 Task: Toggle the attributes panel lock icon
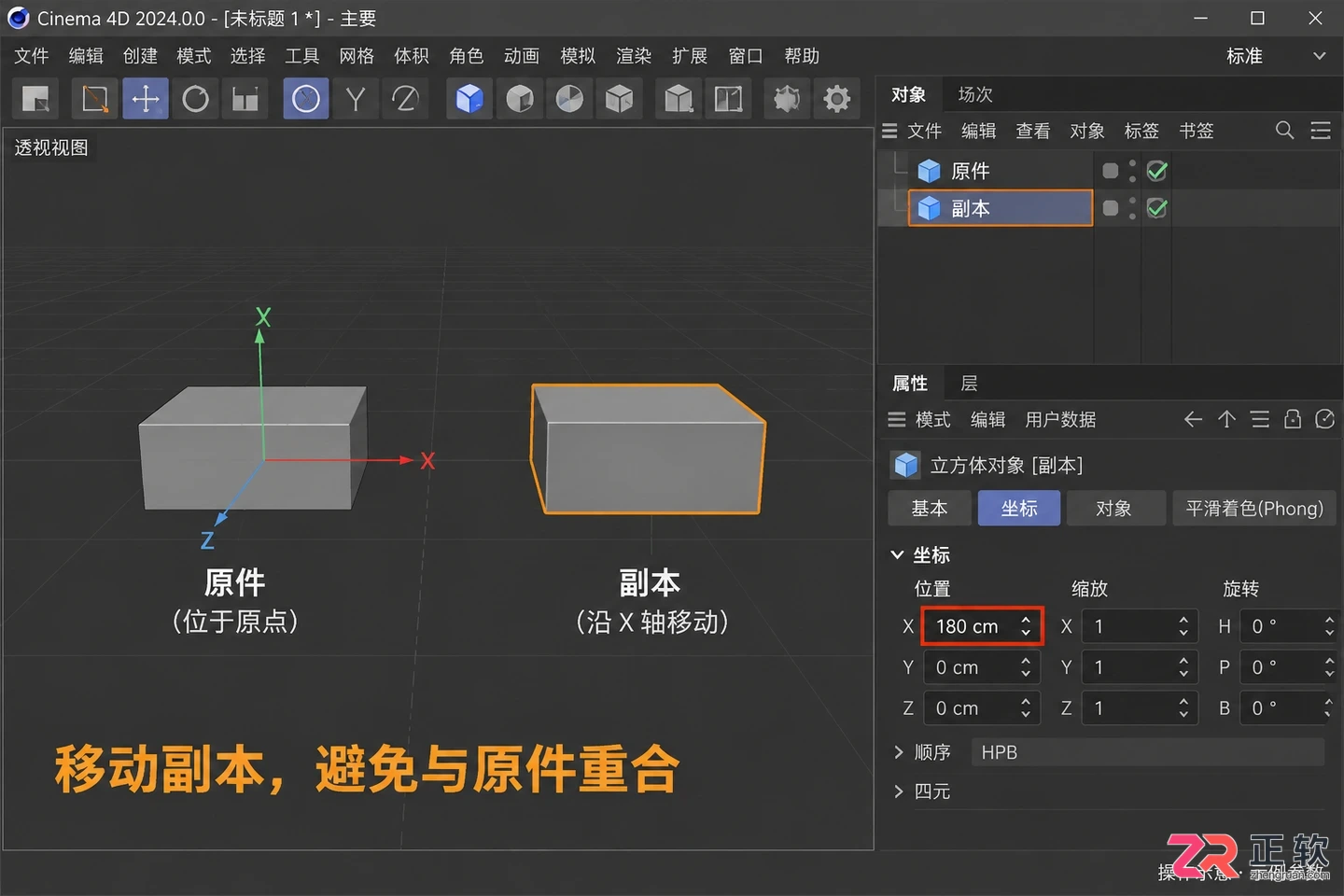click(x=1293, y=419)
